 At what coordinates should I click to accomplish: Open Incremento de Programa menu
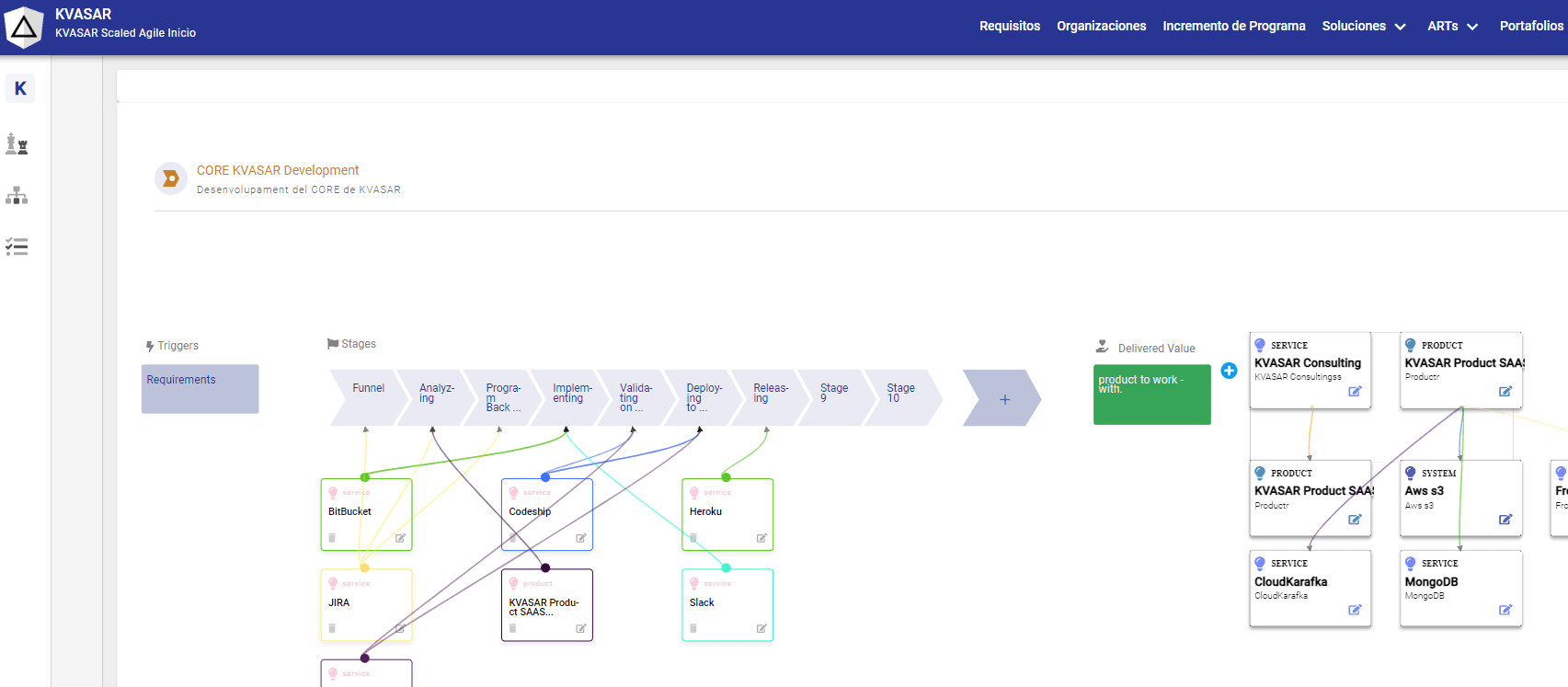click(1234, 26)
